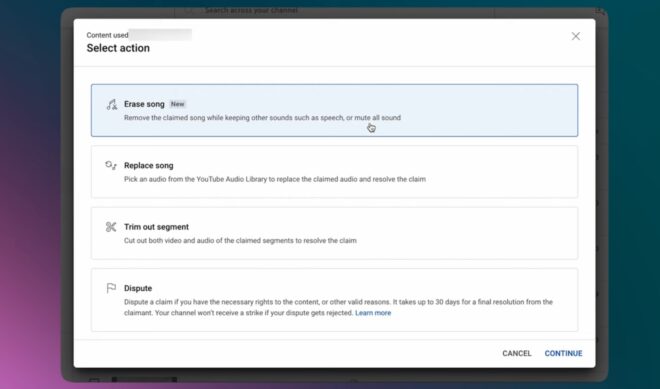Select the Dispute option title
Image resolution: width=660 pixels, height=389 pixels.
pyautogui.click(x=138, y=288)
